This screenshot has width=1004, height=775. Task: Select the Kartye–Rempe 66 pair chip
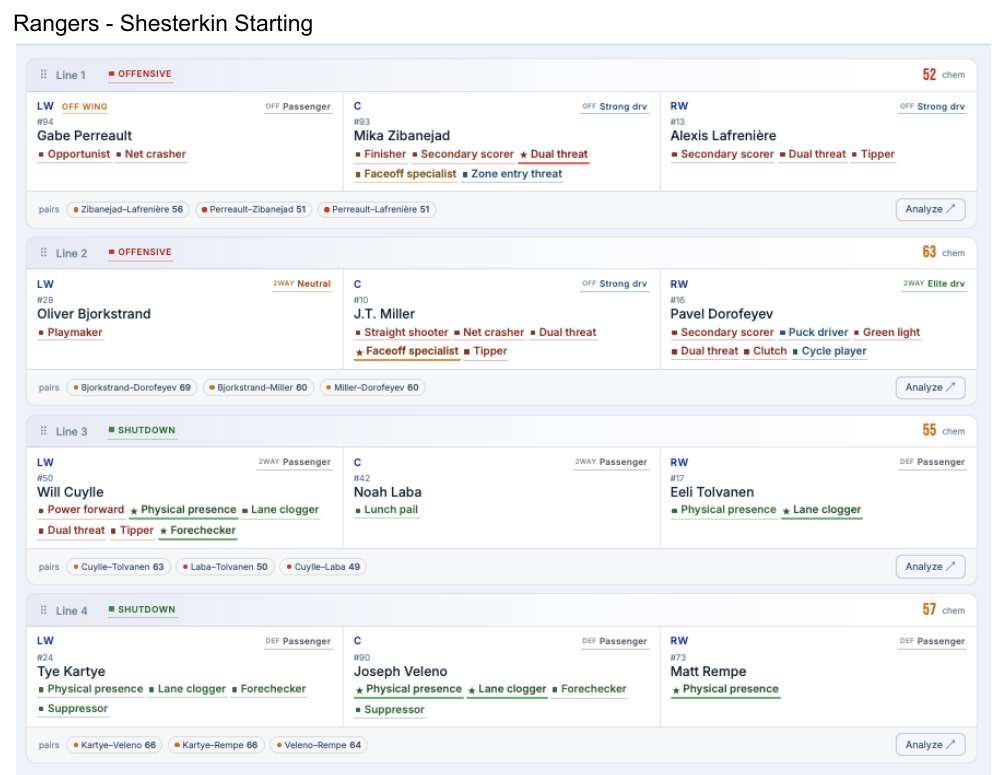click(x=216, y=745)
